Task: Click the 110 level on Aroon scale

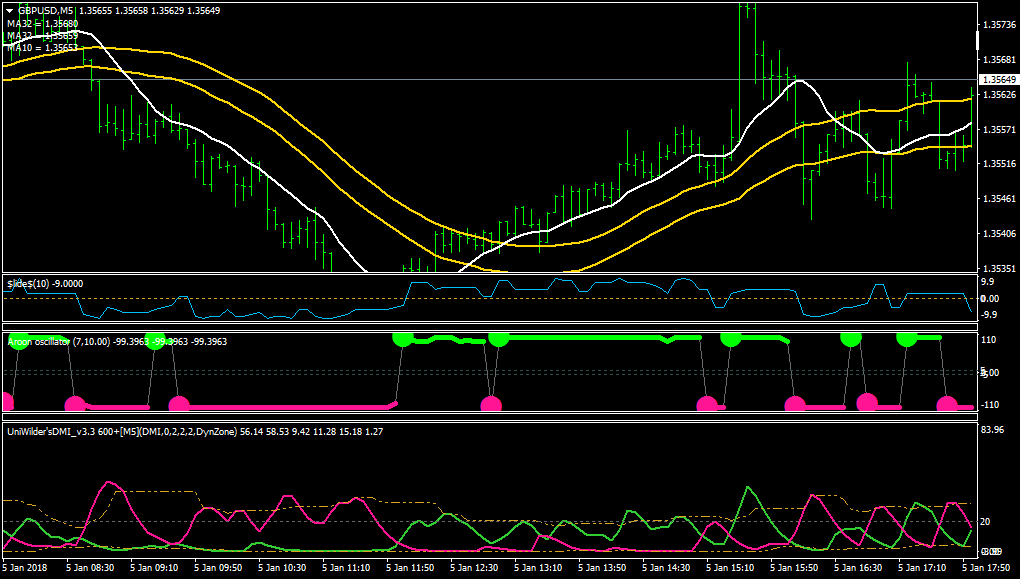Action: point(989,340)
